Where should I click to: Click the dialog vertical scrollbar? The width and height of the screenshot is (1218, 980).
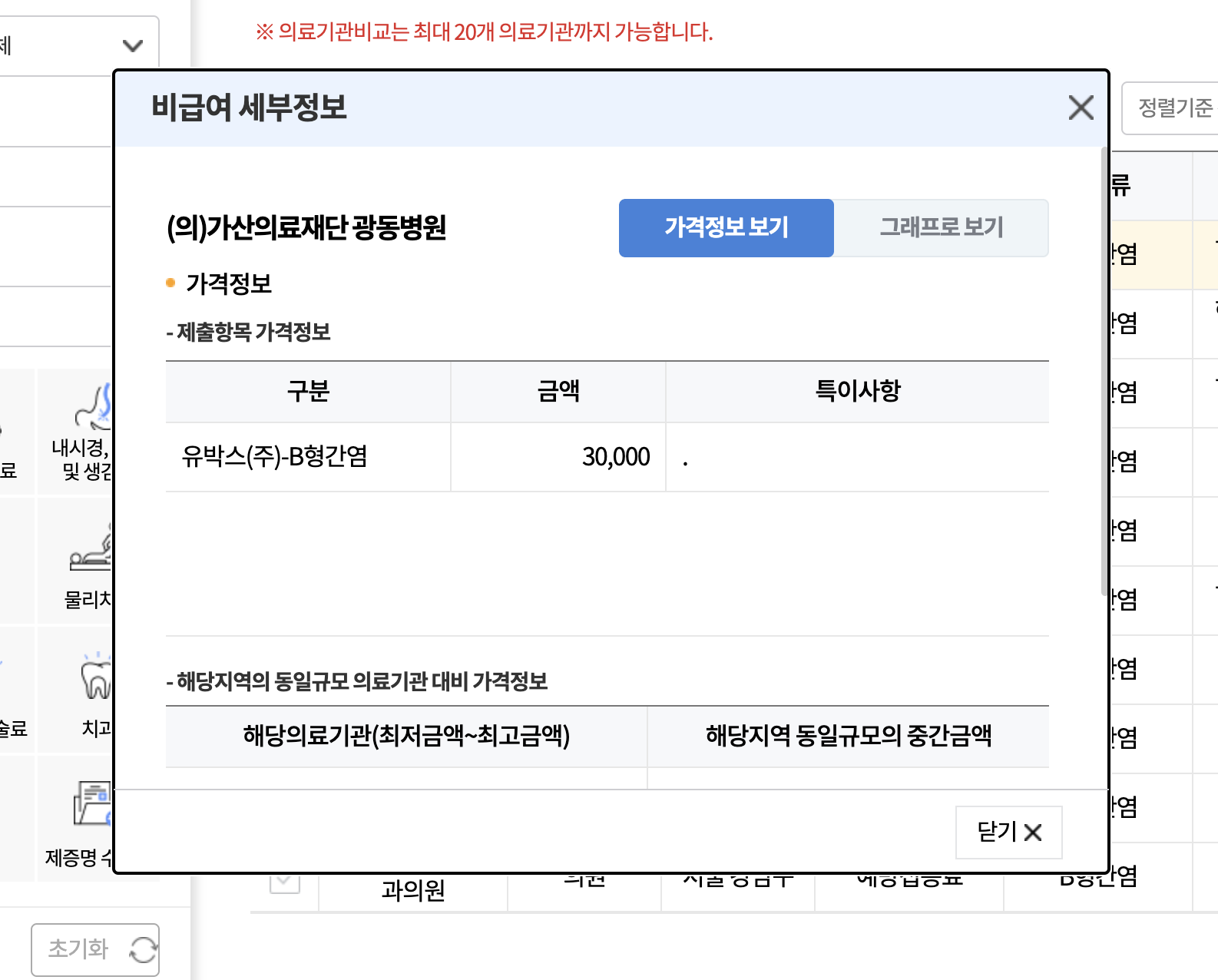click(1105, 370)
